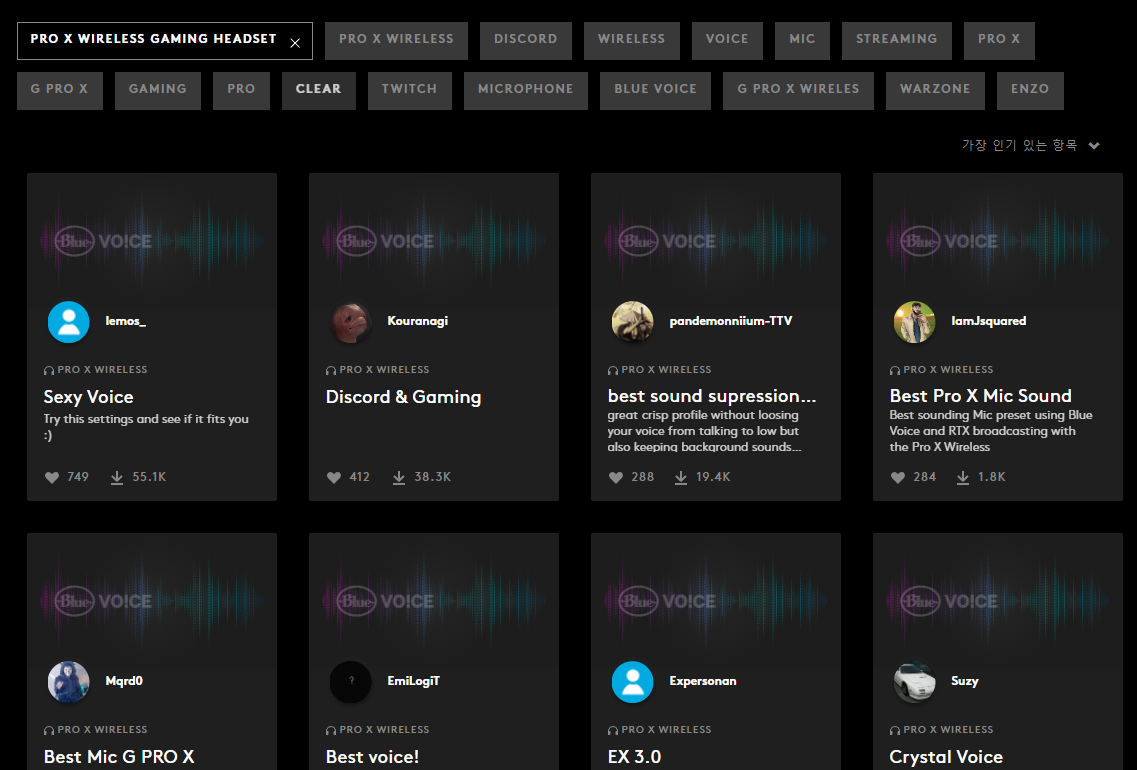Open the Best voice! preset
Viewport: 1137px width, 770px height.
[x=372, y=756]
